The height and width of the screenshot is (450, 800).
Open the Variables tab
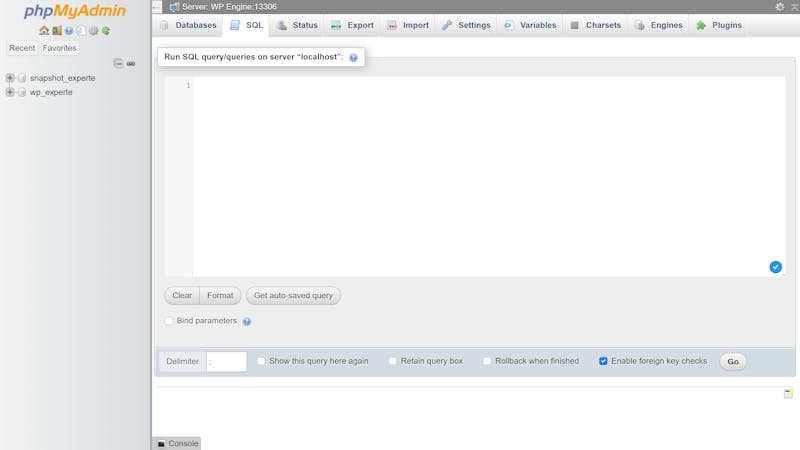pyautogui.click(x=530, y=26)
